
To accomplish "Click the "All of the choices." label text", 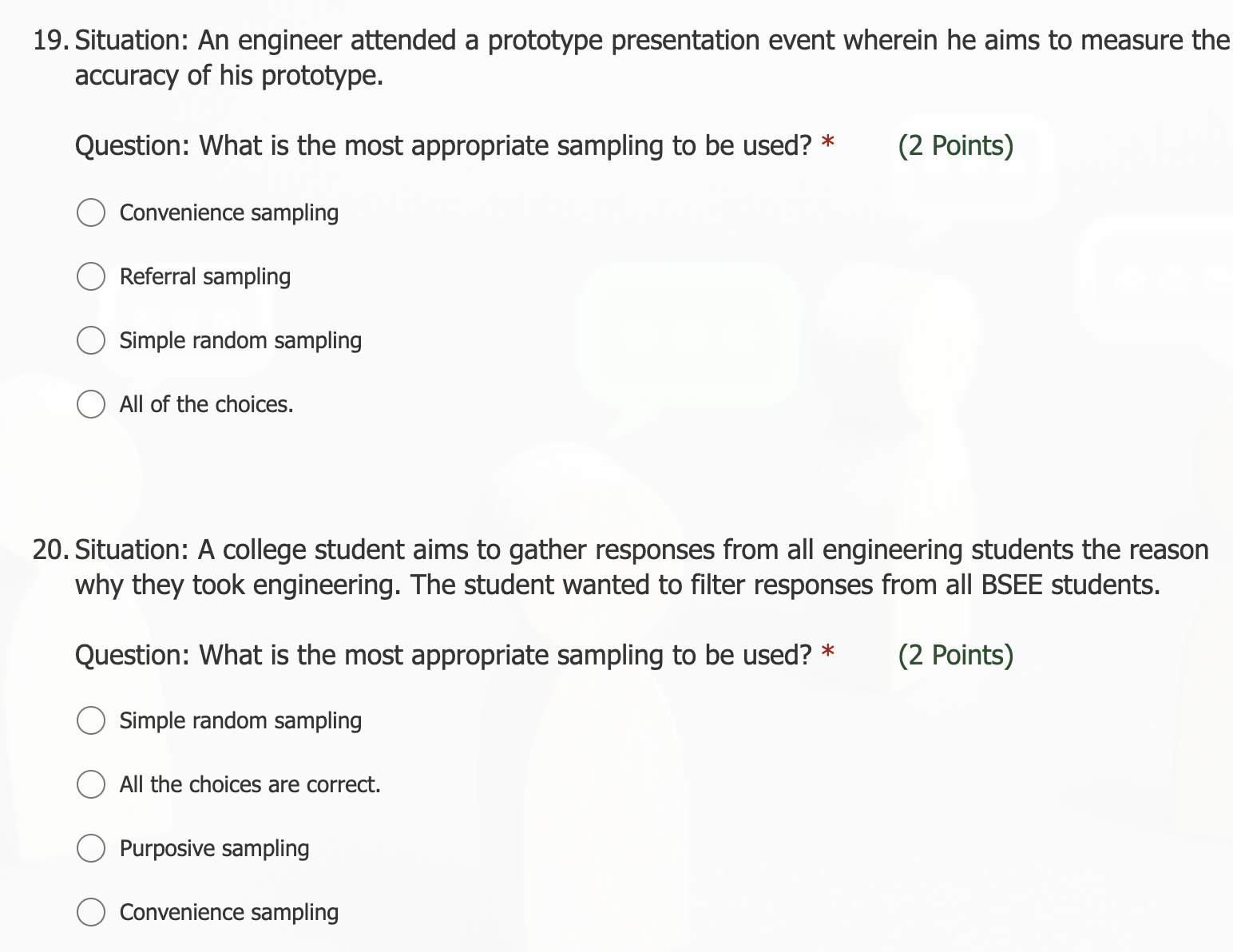I will click(x=206, y=404).
